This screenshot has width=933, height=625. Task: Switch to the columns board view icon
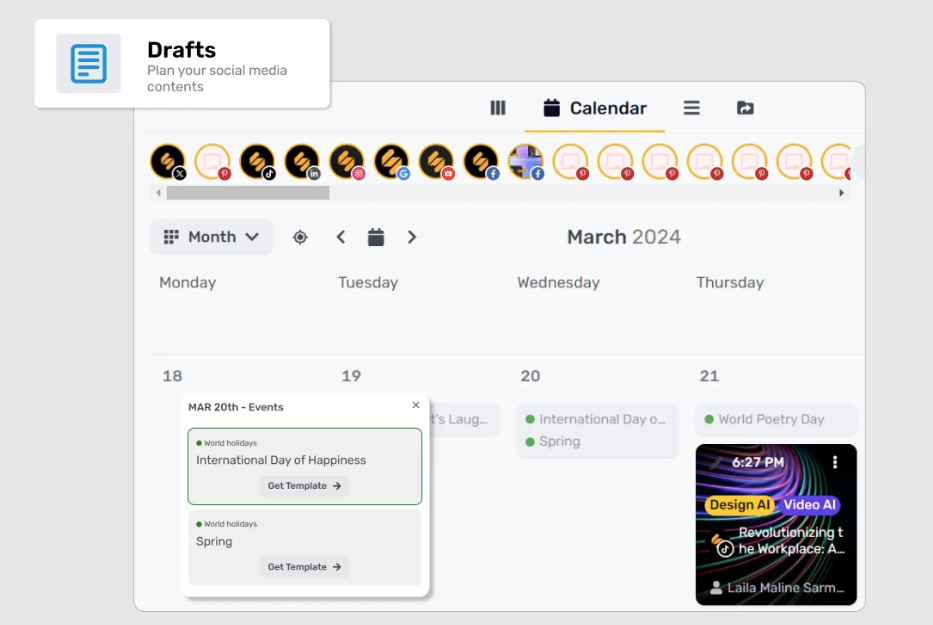(497, 108)
